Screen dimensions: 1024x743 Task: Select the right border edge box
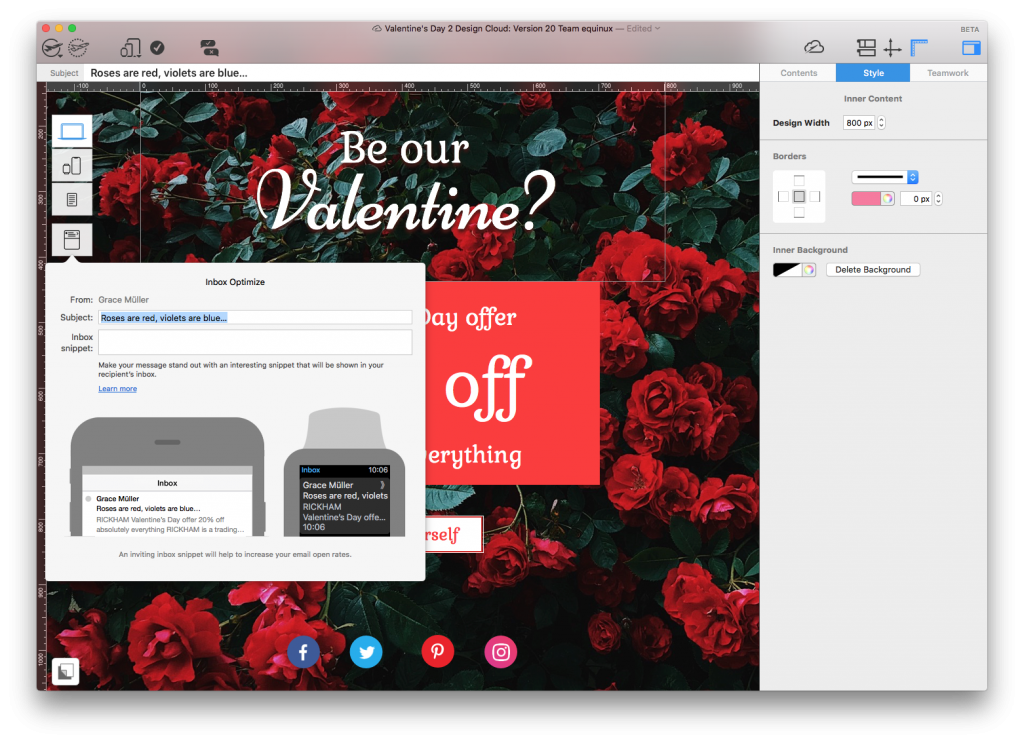815,197
